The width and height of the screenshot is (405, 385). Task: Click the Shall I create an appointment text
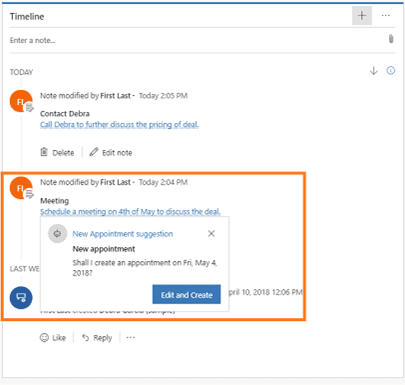tap(145, 268)
